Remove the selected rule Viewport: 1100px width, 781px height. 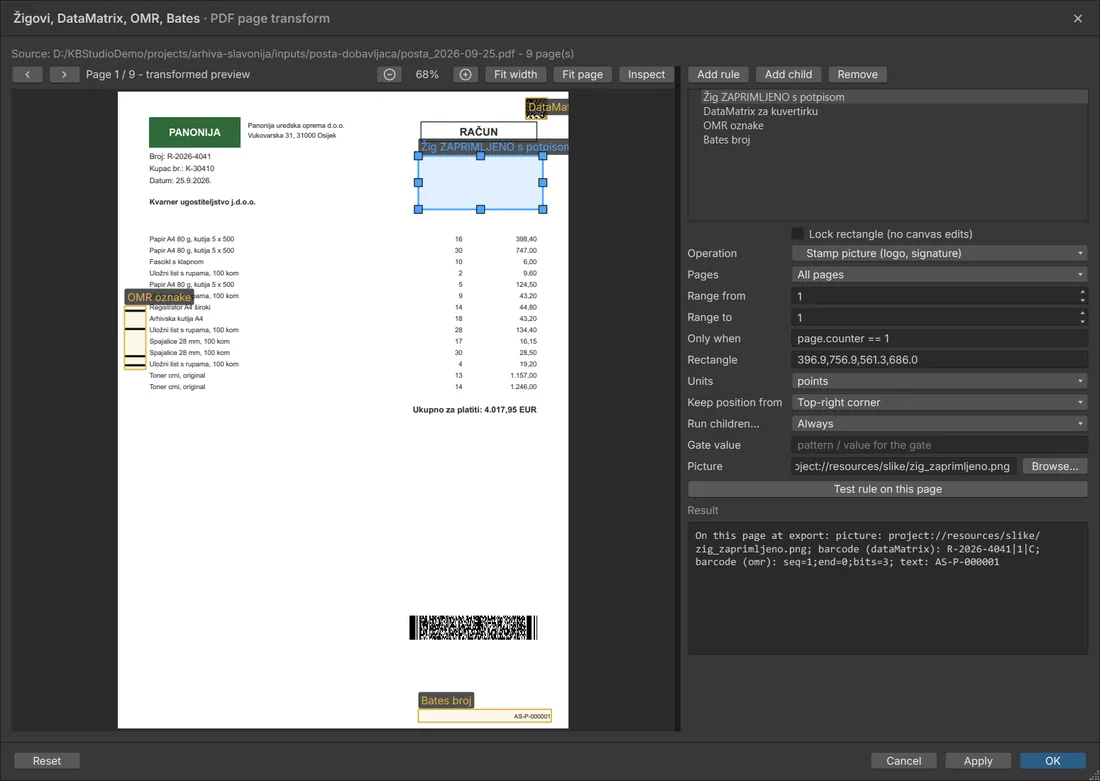(857, 74)
